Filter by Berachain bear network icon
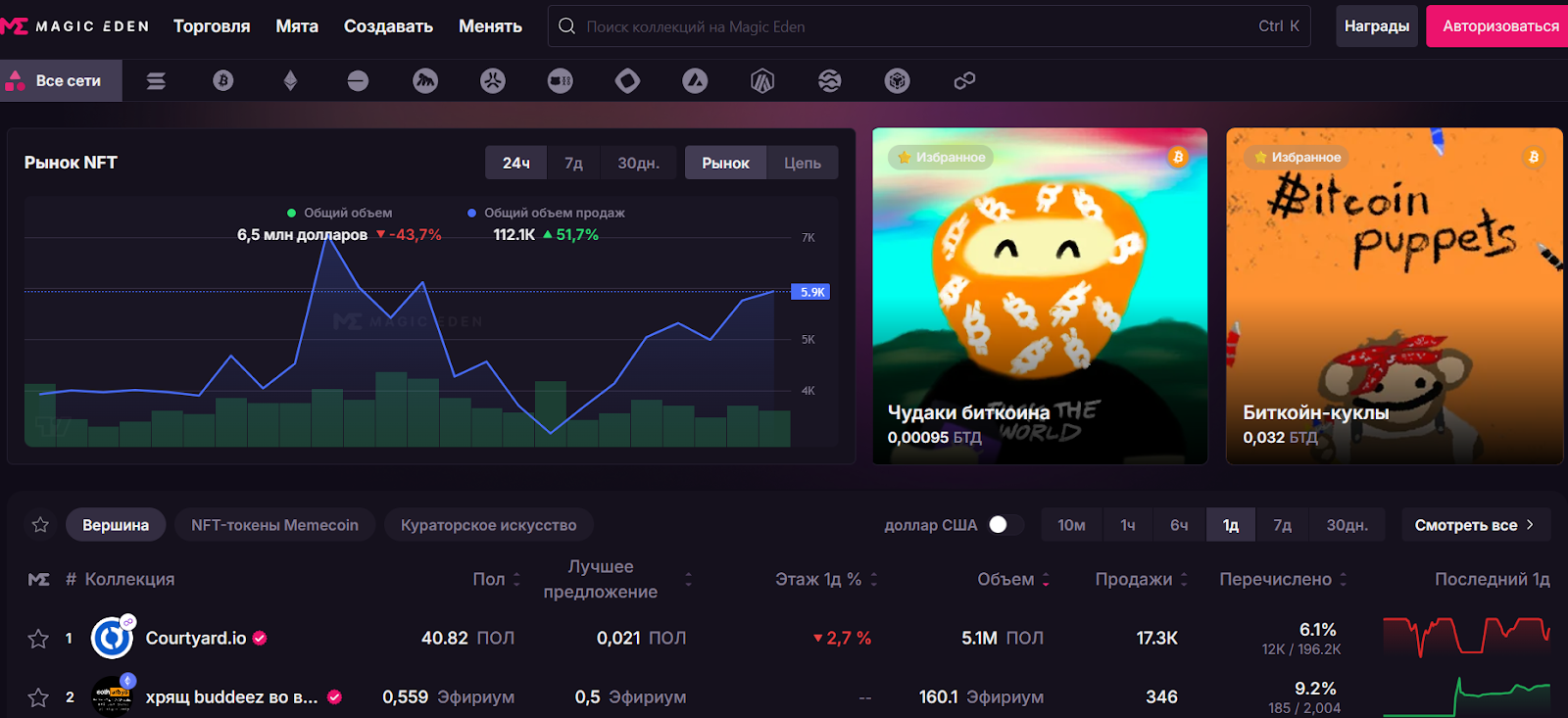Viewport: 1568px width, 718px height. (x=561, y=81)
